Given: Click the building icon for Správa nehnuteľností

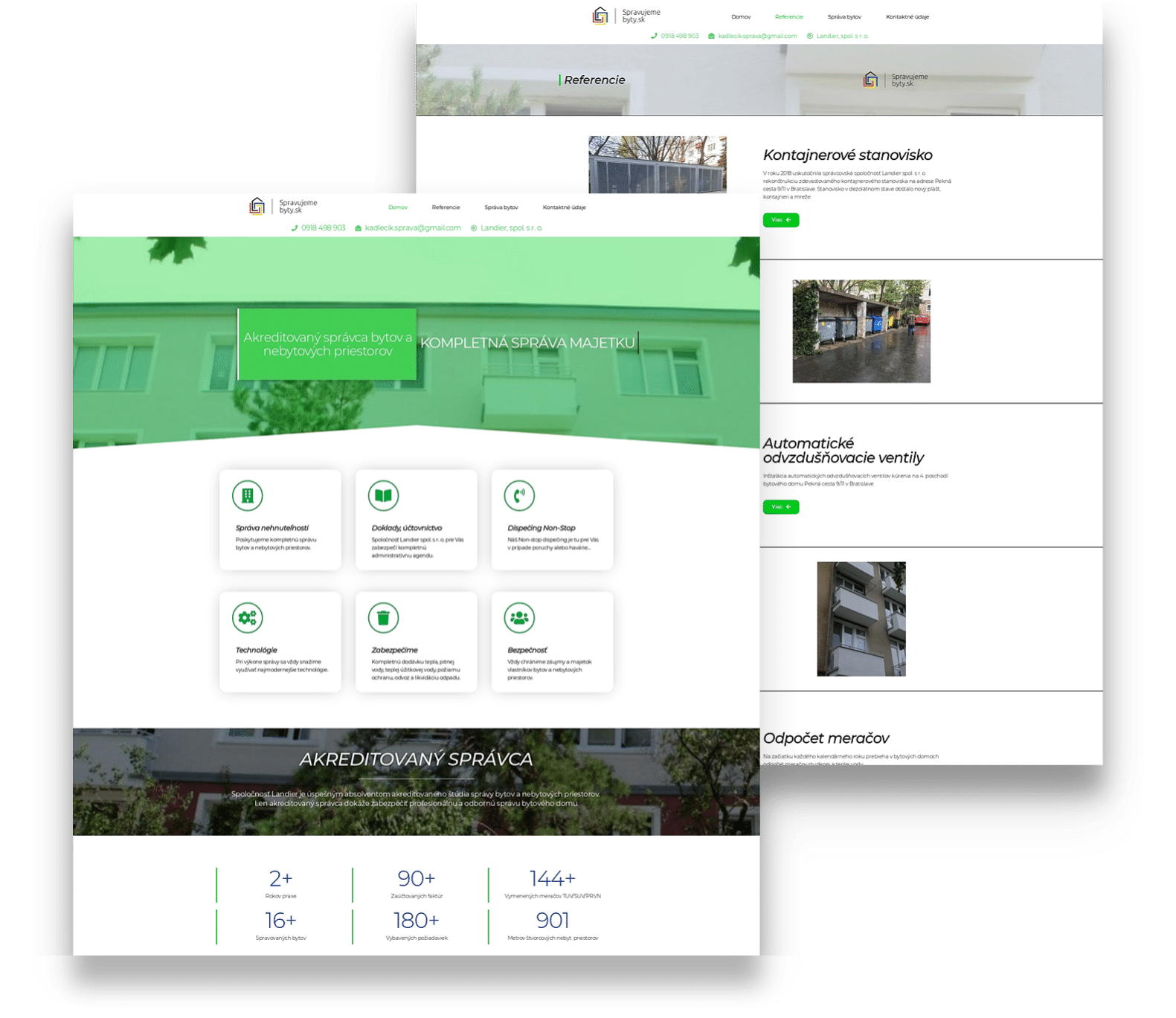Looking at the screenshot, I should pyautogui.click(x=247, y=495).
